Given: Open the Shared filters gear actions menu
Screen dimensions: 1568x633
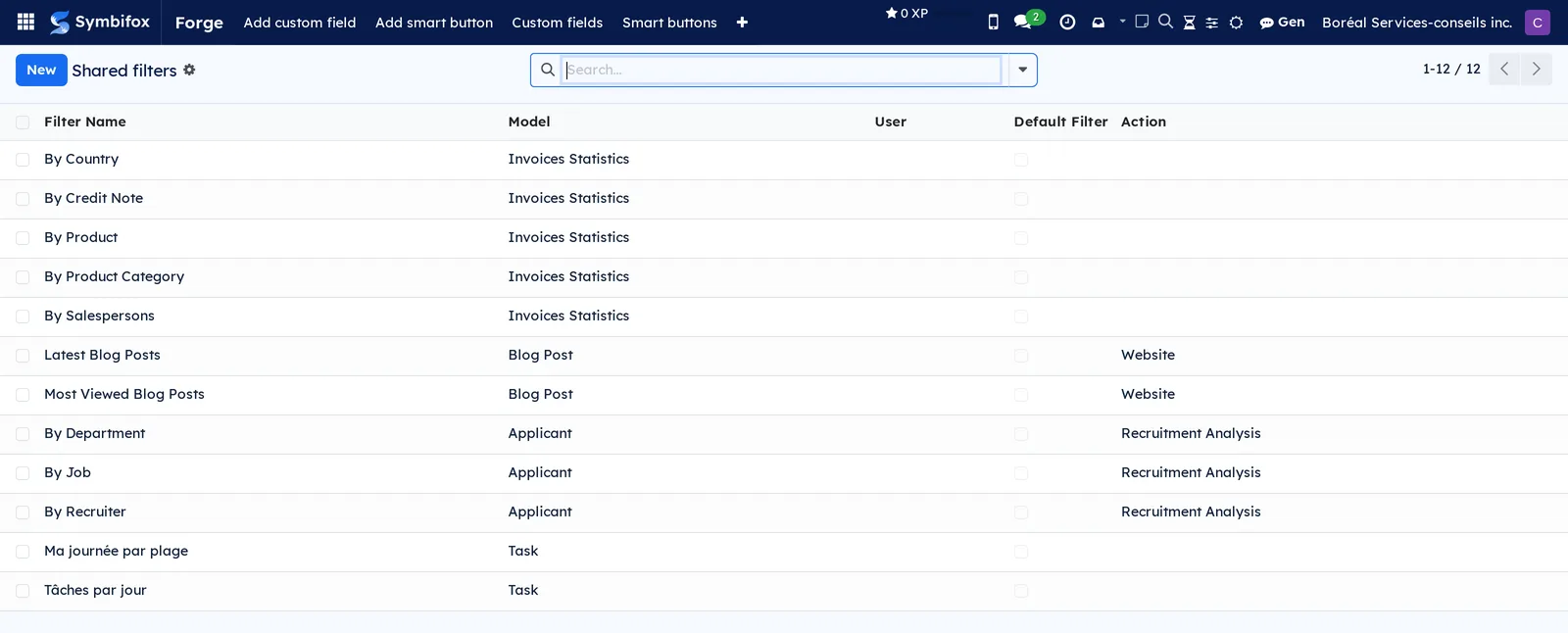Looking at the screenshot, I should click(189, 70).
